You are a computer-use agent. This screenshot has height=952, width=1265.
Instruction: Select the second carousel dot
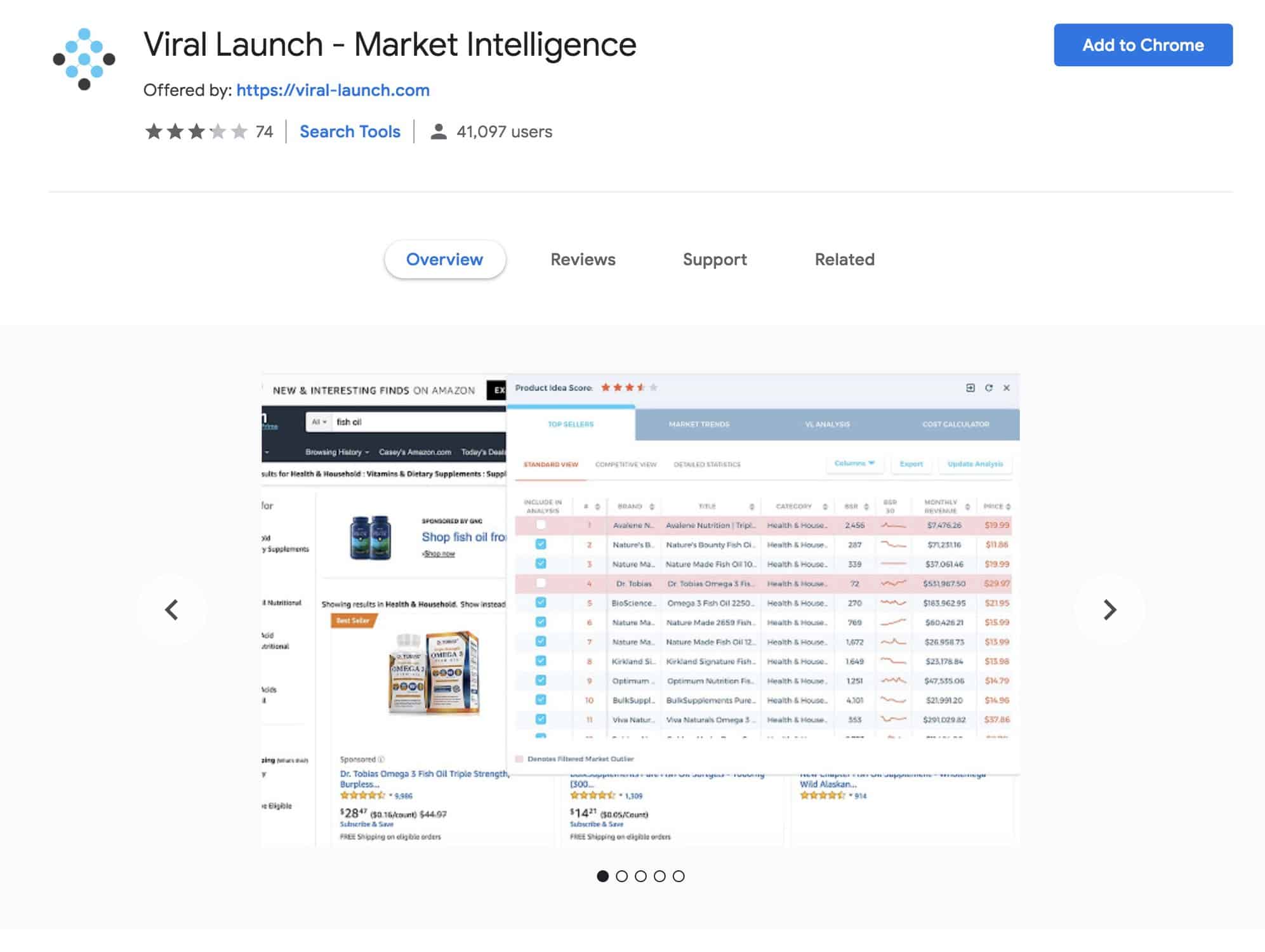pyautogui.click(x=622, y=876)
